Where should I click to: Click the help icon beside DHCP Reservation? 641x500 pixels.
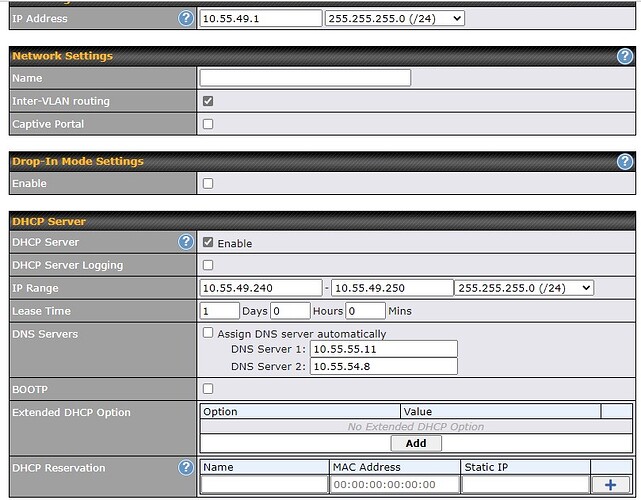185,467
